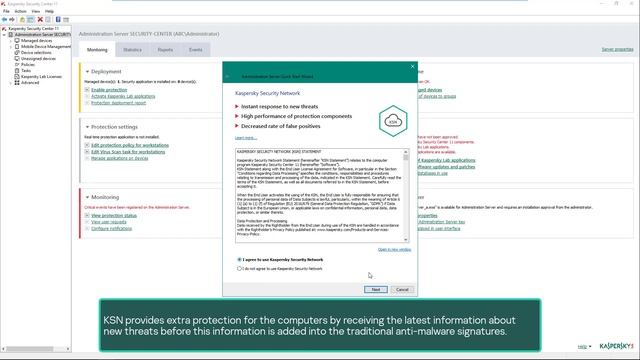Open the Help dropdown beside the Kaspersky logo

(x=584, y=347)
